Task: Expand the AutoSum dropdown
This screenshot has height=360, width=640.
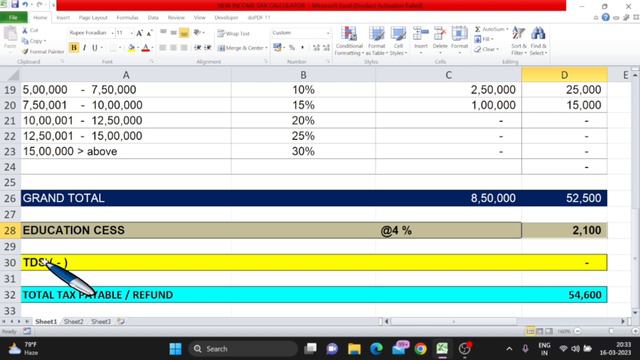Action: 507,29
